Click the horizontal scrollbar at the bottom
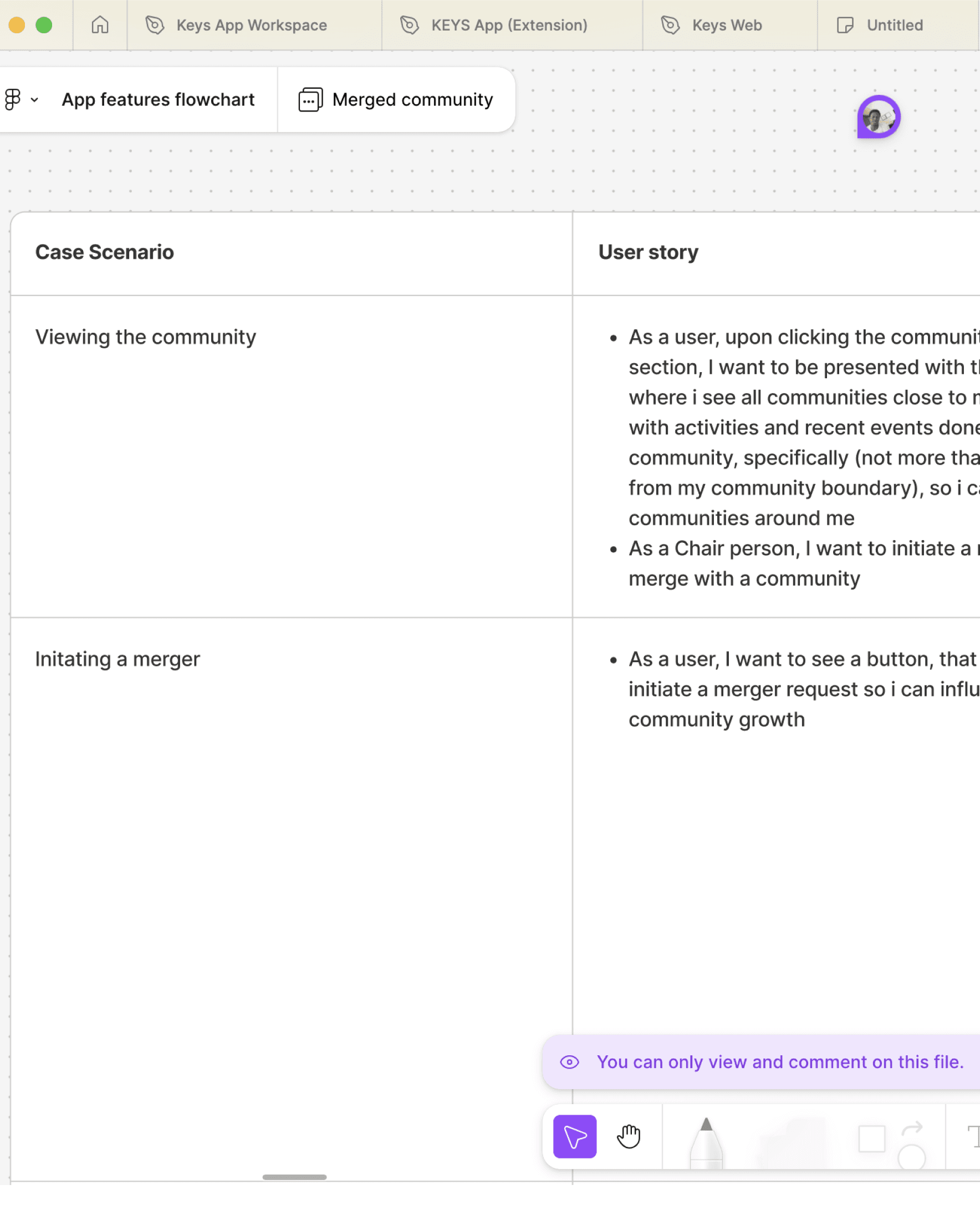980x1220 pixels. click(294, 1177)
